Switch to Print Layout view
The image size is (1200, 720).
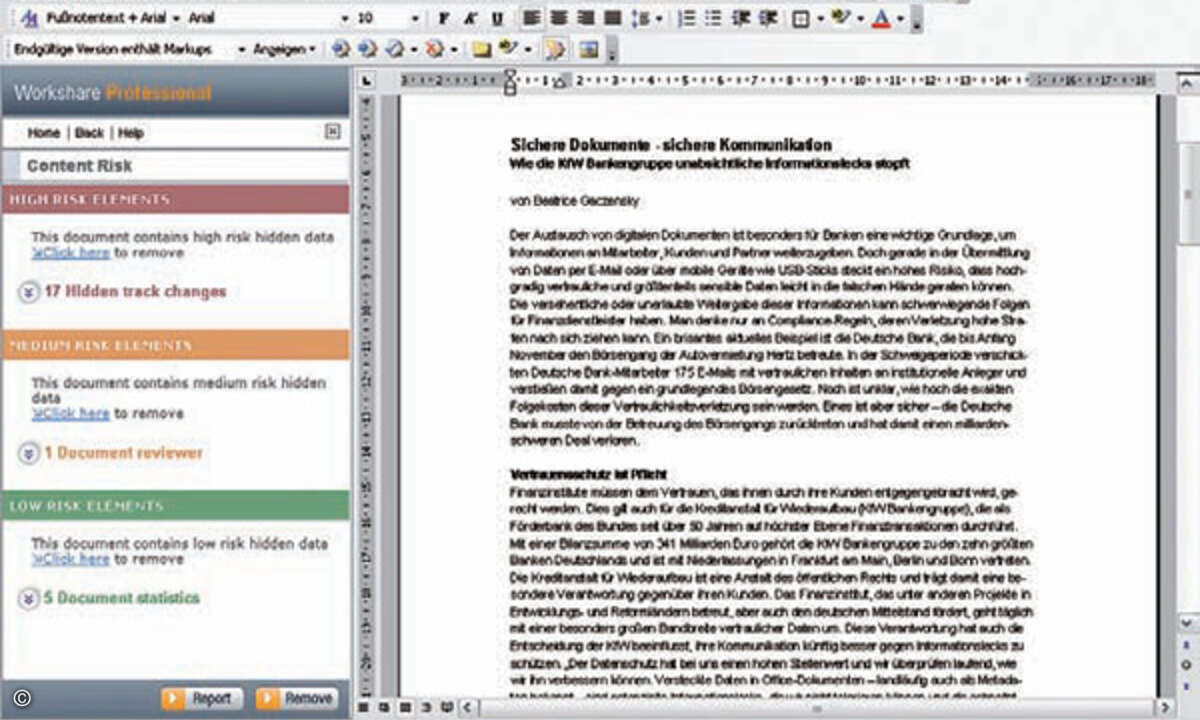[x=405, y=707]
